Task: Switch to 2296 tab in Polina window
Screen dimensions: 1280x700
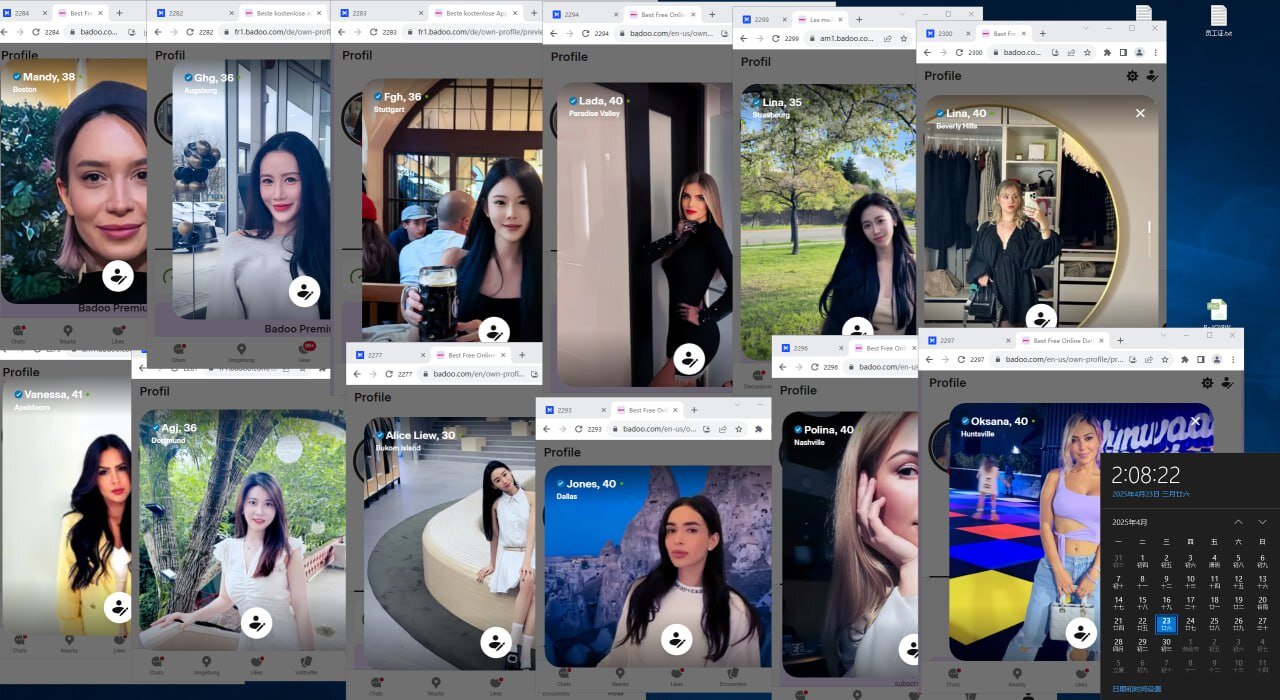Action: [x=811, y=348]
